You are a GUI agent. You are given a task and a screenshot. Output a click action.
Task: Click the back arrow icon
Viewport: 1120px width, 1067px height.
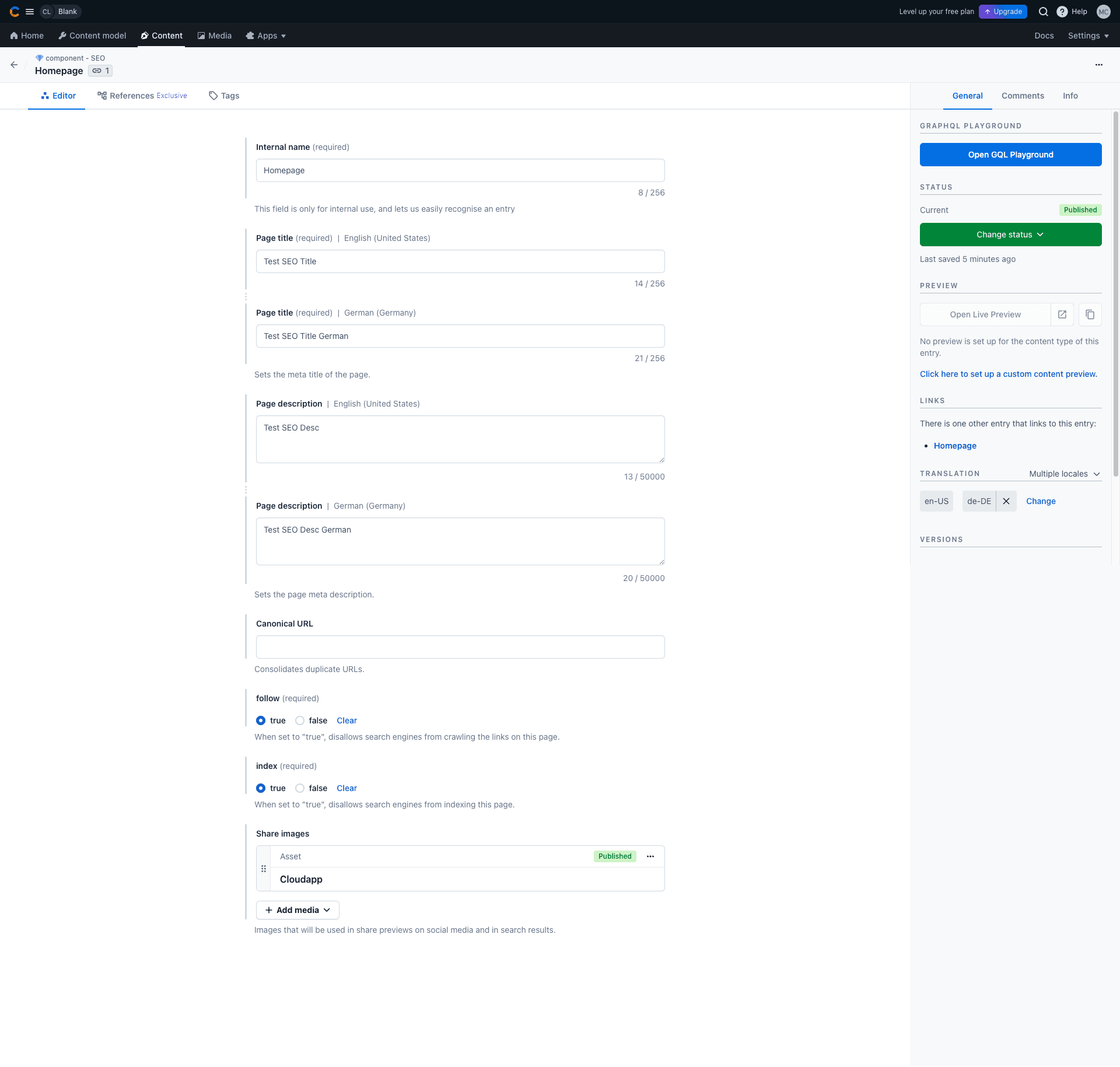pos(14,65)
